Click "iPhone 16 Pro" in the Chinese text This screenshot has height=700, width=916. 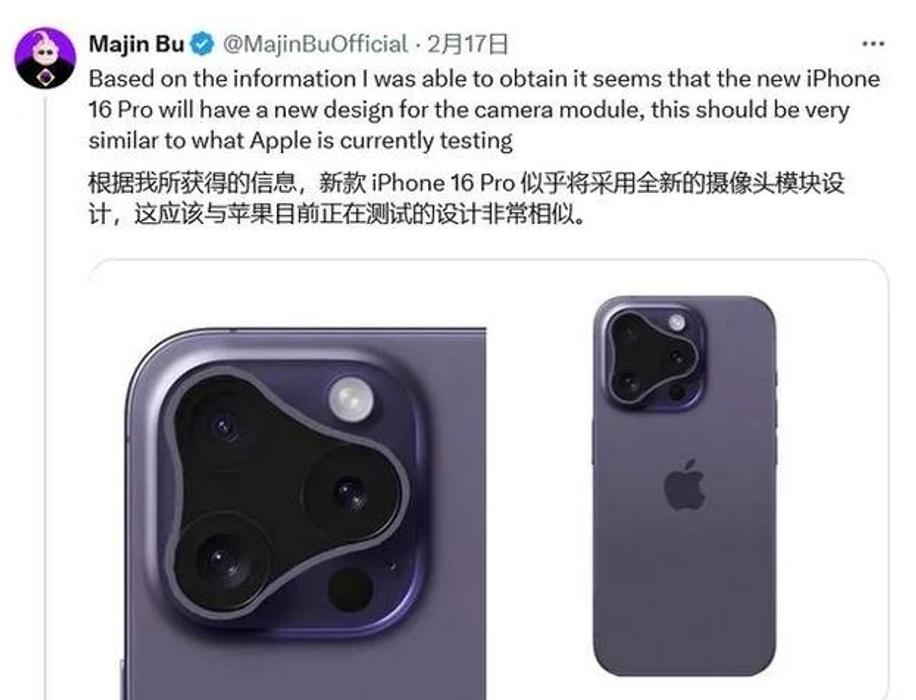[443, 183]
